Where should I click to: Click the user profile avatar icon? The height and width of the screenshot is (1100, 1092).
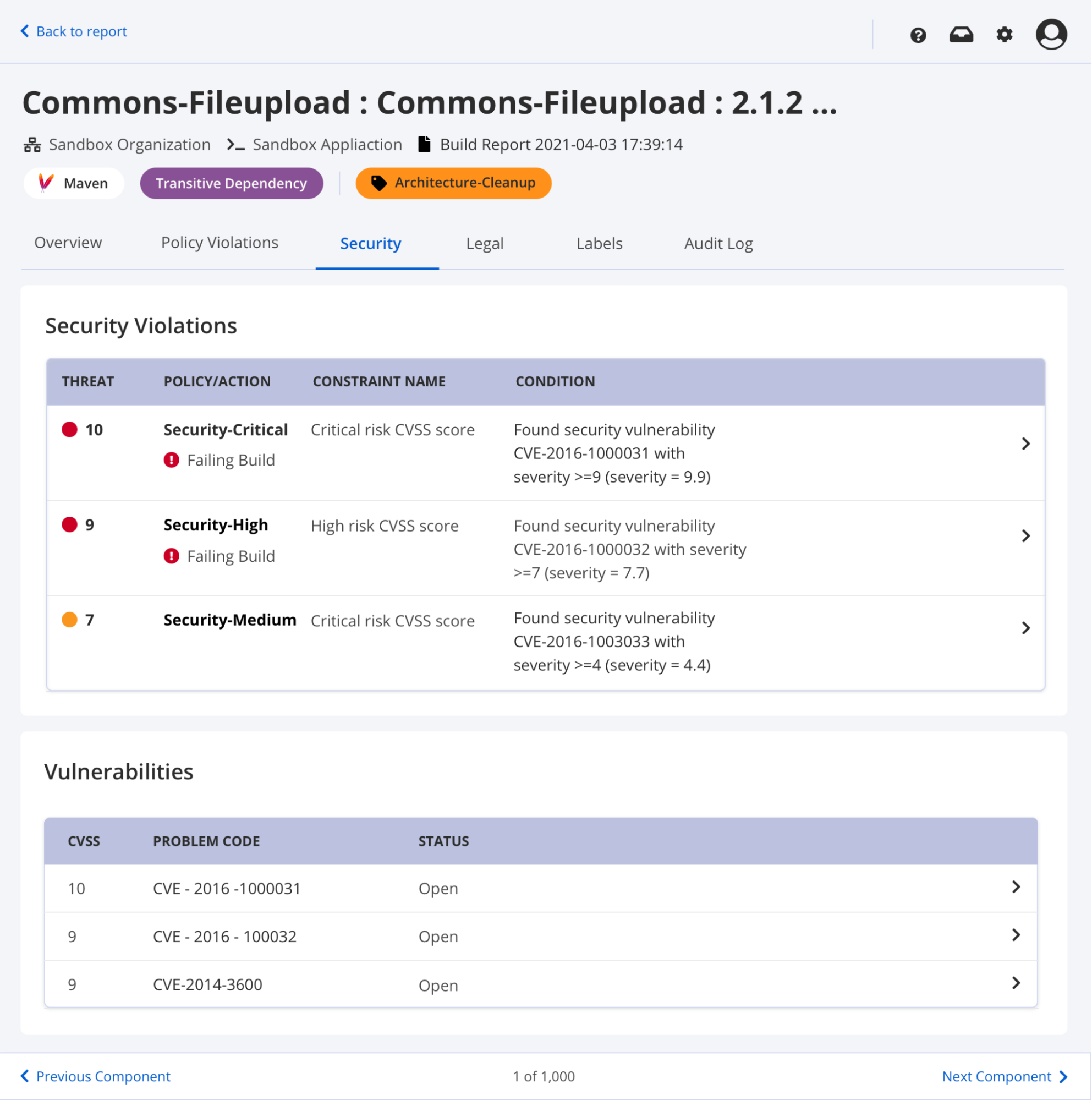(1051, 34)
